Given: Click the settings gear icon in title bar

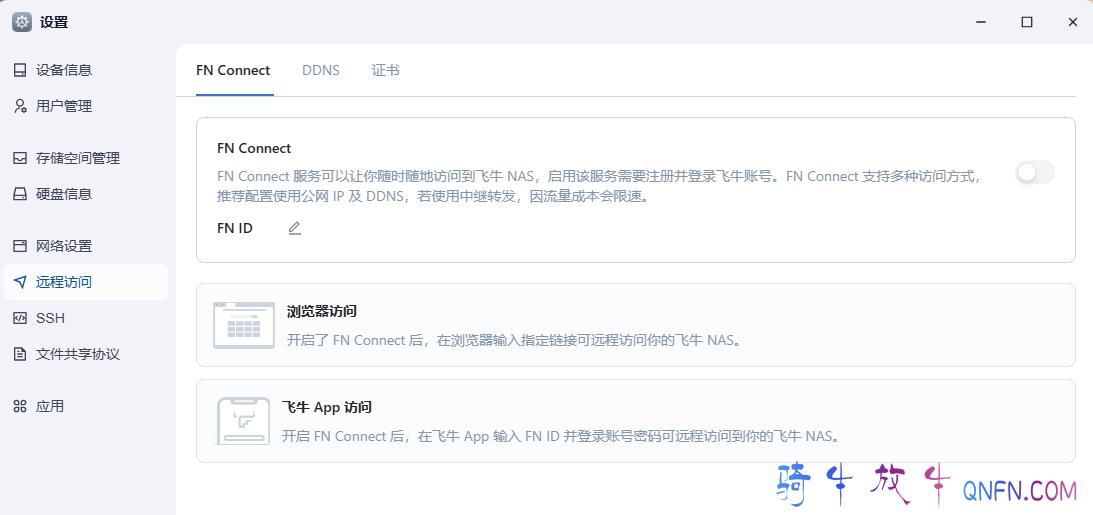Looking at the screenshot, I should (x=22, y=22).
